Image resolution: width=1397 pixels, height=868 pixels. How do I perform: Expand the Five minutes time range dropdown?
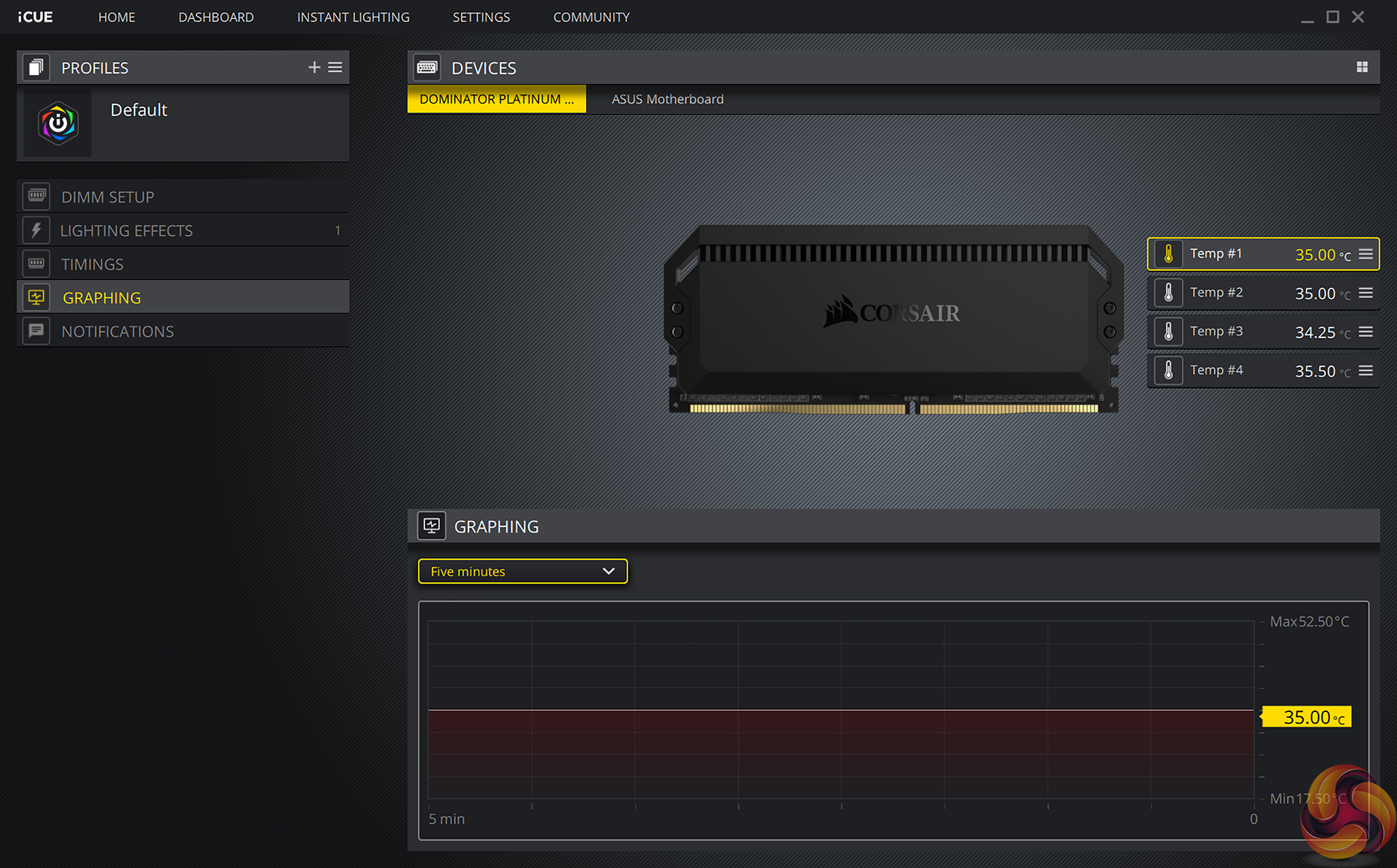(x=523, y=571)
